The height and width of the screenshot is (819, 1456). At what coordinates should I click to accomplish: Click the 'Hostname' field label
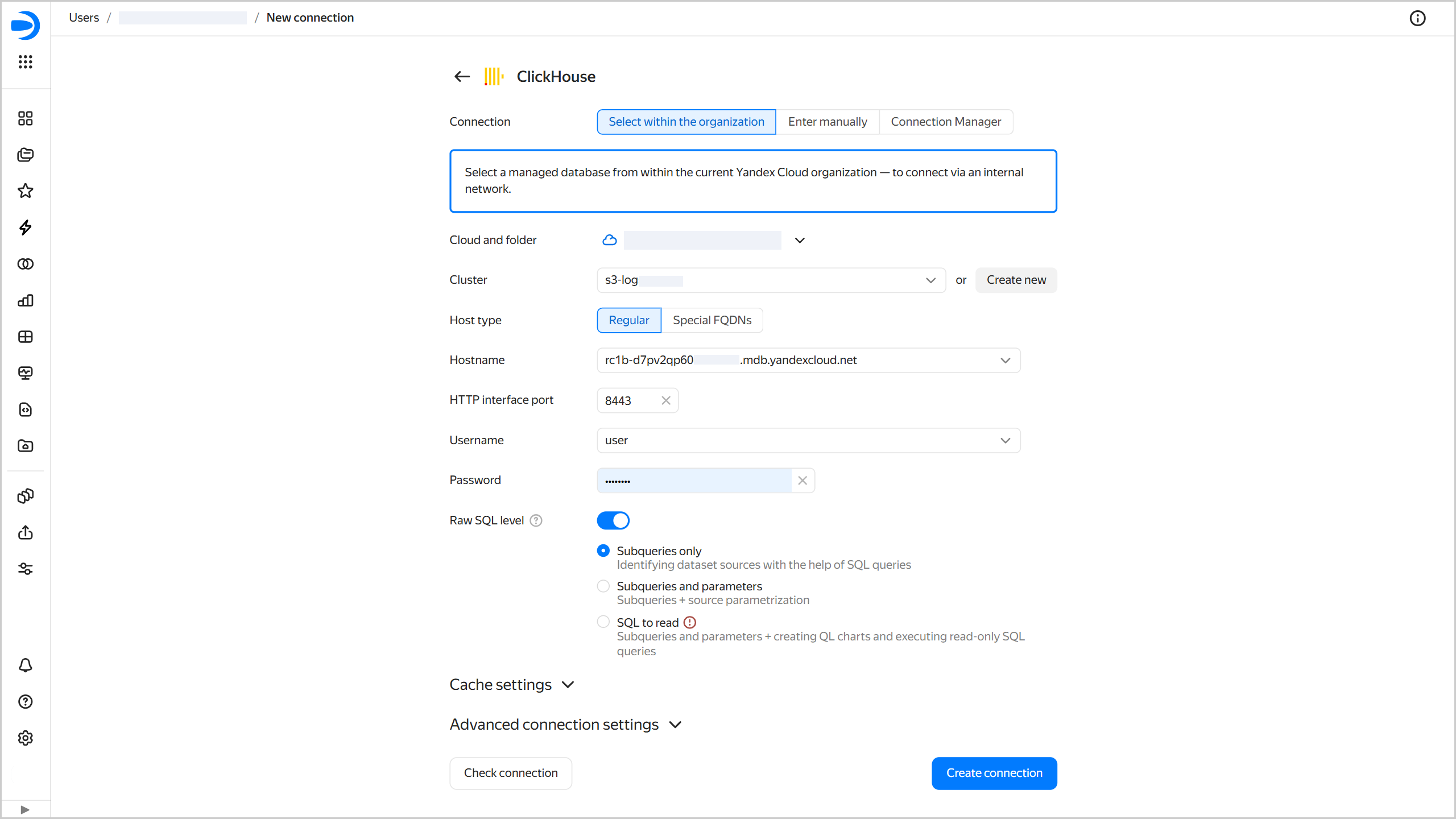[477, 360]
